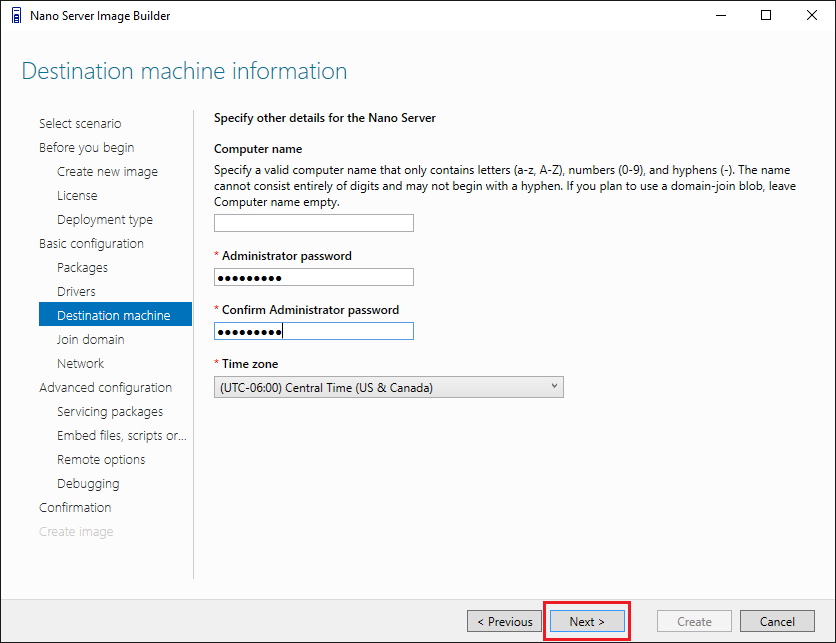Open the Deployment type step

[104, 219]
